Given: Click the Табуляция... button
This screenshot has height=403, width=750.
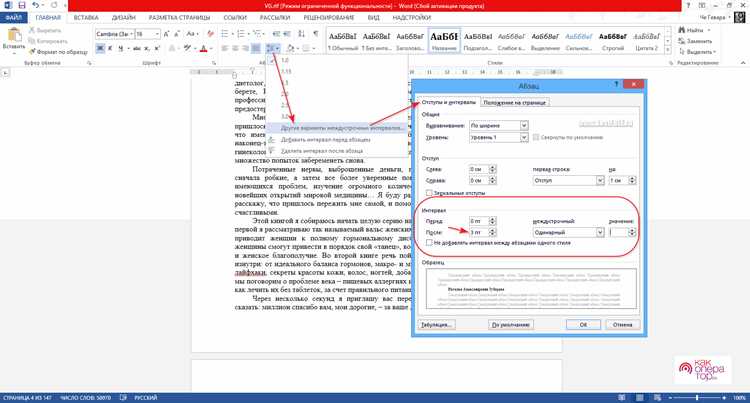Looking at the screenshot, I should coord(436,325).
